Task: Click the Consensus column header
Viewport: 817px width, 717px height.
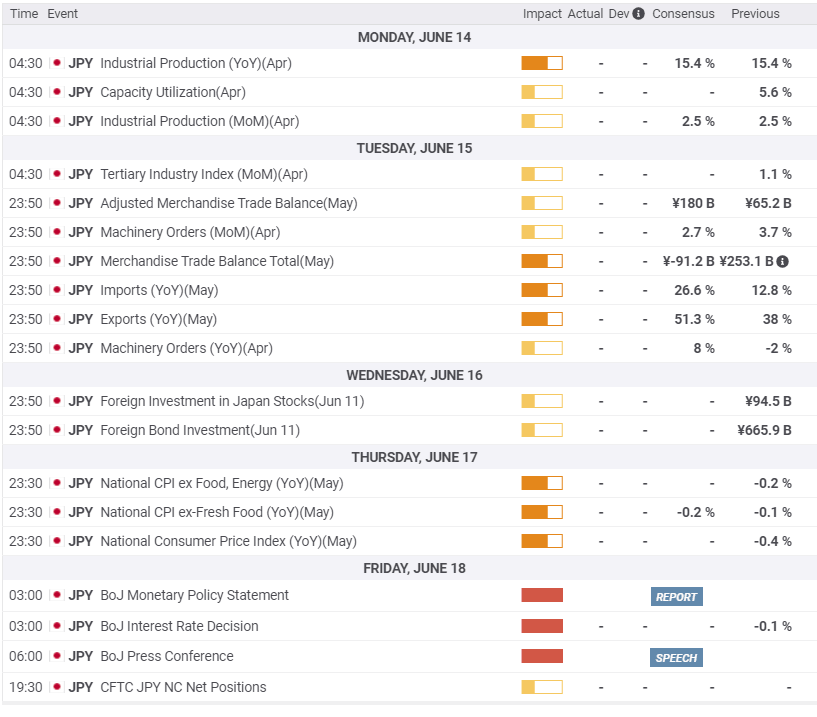Action: click(x=683, y=14)
